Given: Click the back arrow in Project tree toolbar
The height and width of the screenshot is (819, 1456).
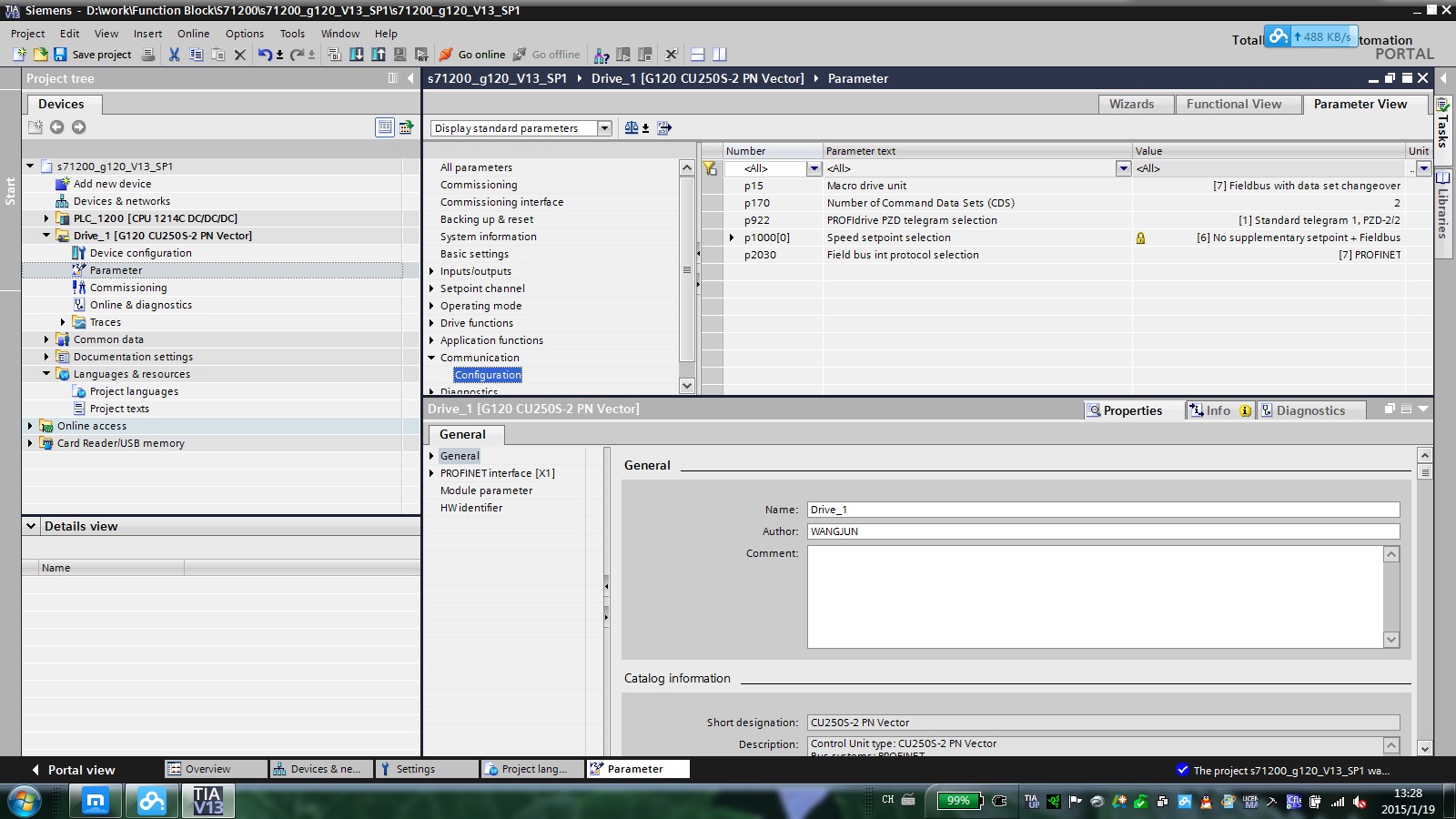Looking at the screenshot, I should coord(56,127).
